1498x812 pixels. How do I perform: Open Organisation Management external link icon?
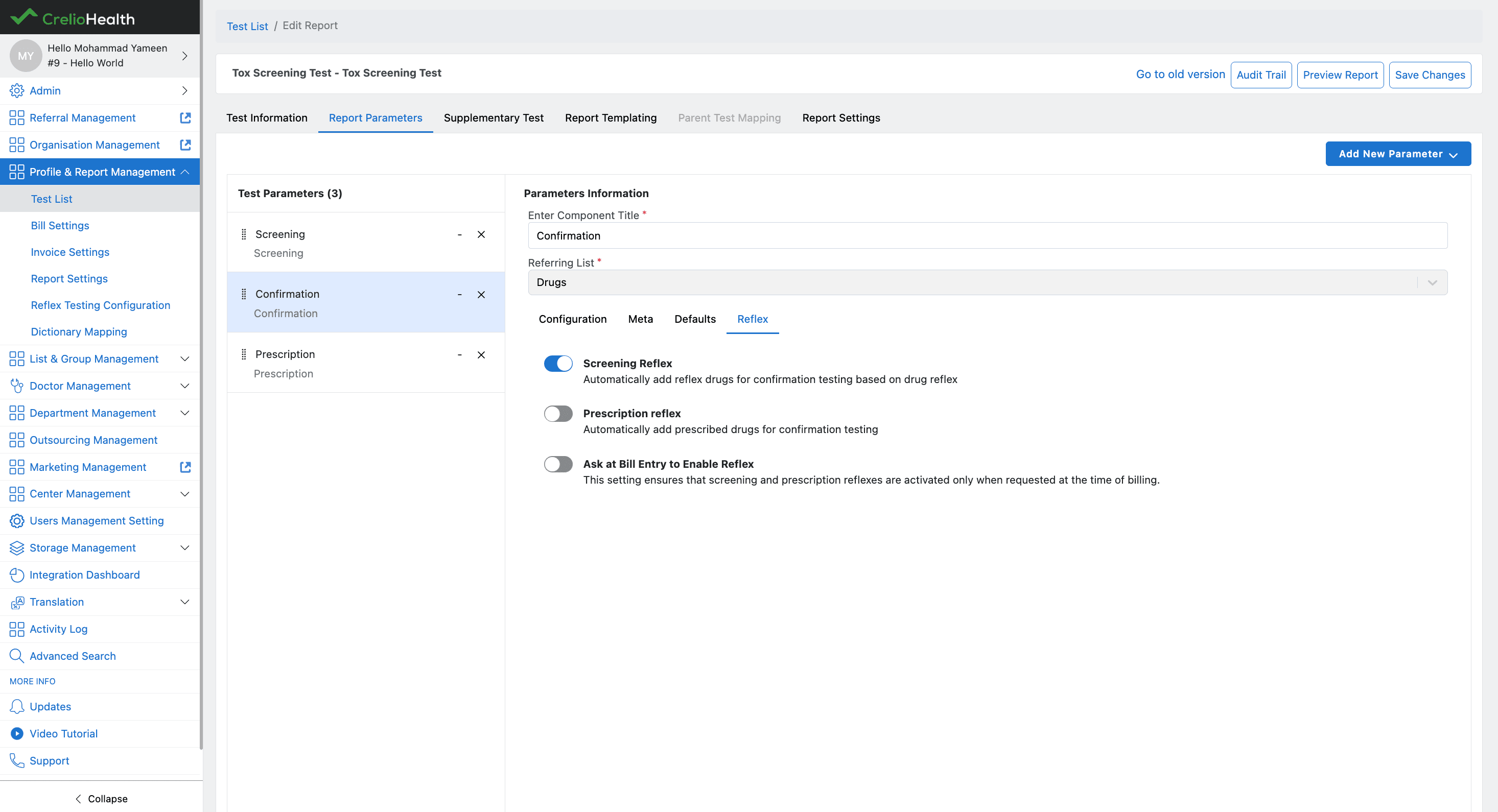coord(185,145)
